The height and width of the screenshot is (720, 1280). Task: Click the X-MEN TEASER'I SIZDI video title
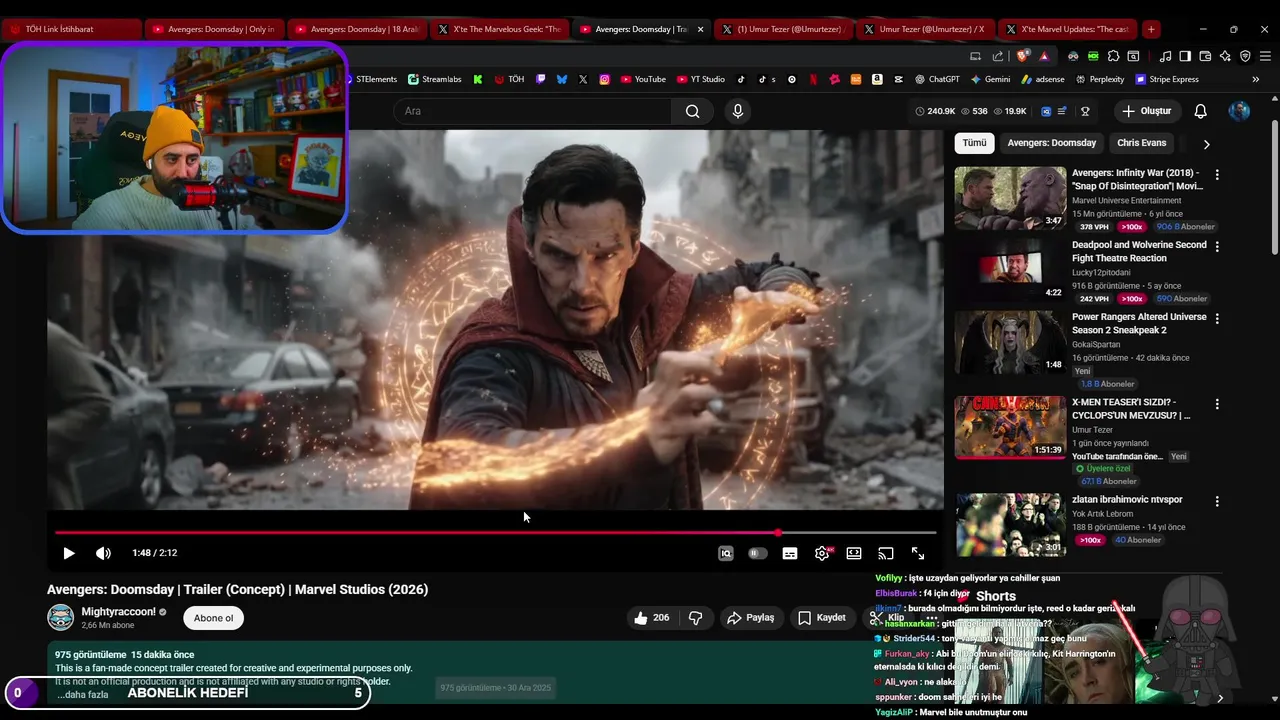coord(1131,408)
